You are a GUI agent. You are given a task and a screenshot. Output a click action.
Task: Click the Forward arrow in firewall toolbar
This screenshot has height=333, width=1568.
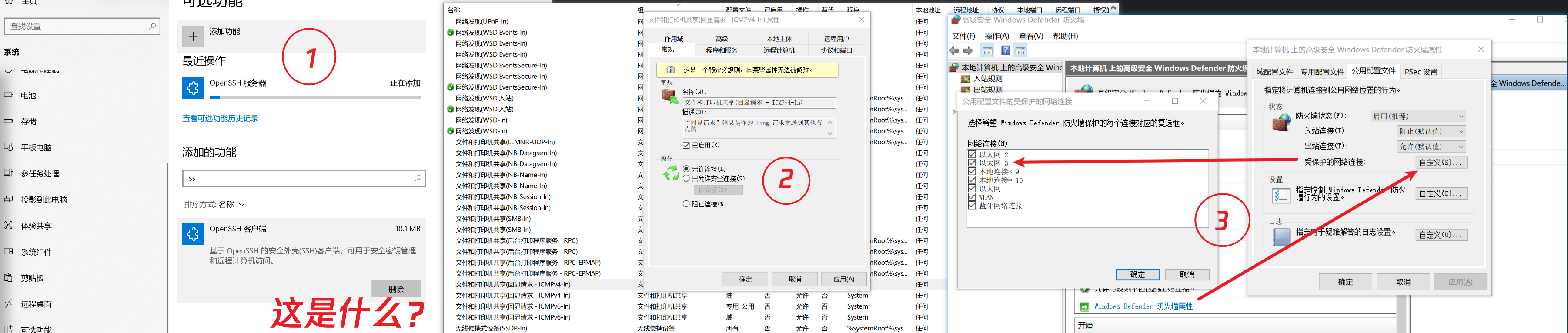(x=968, y=51)
